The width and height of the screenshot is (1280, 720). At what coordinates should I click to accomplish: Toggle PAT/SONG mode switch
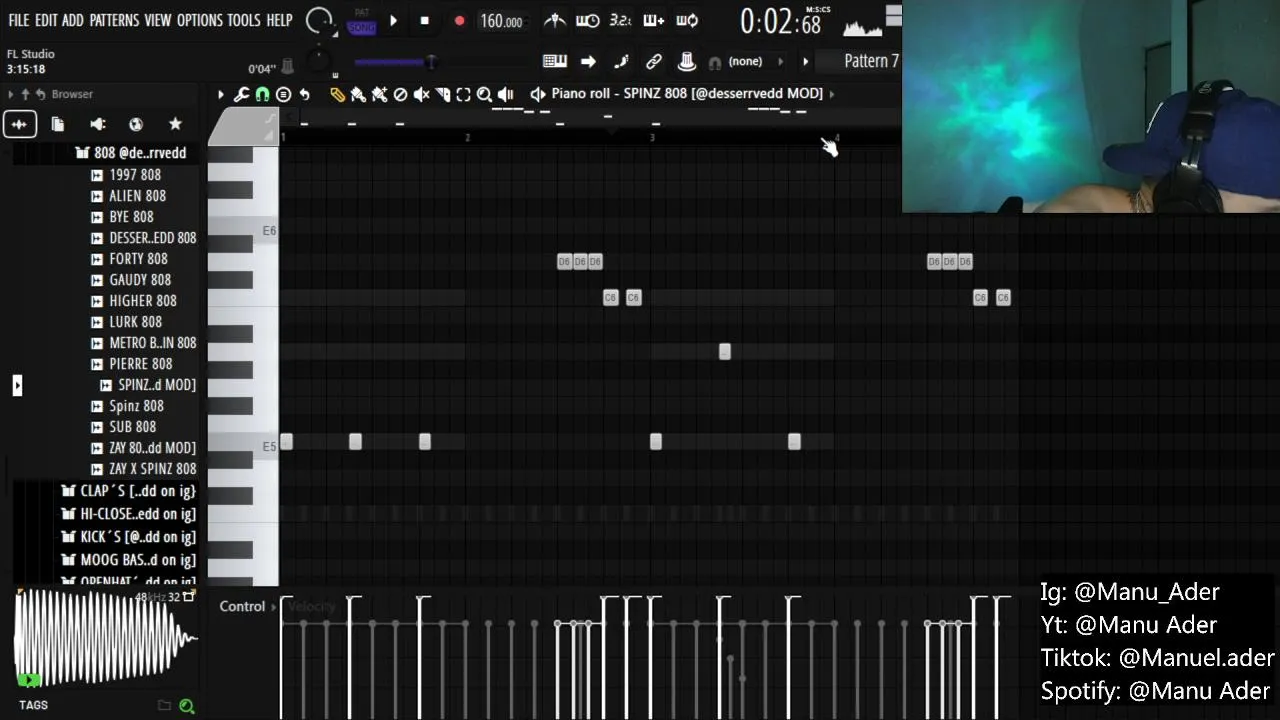tap(361, 21)
